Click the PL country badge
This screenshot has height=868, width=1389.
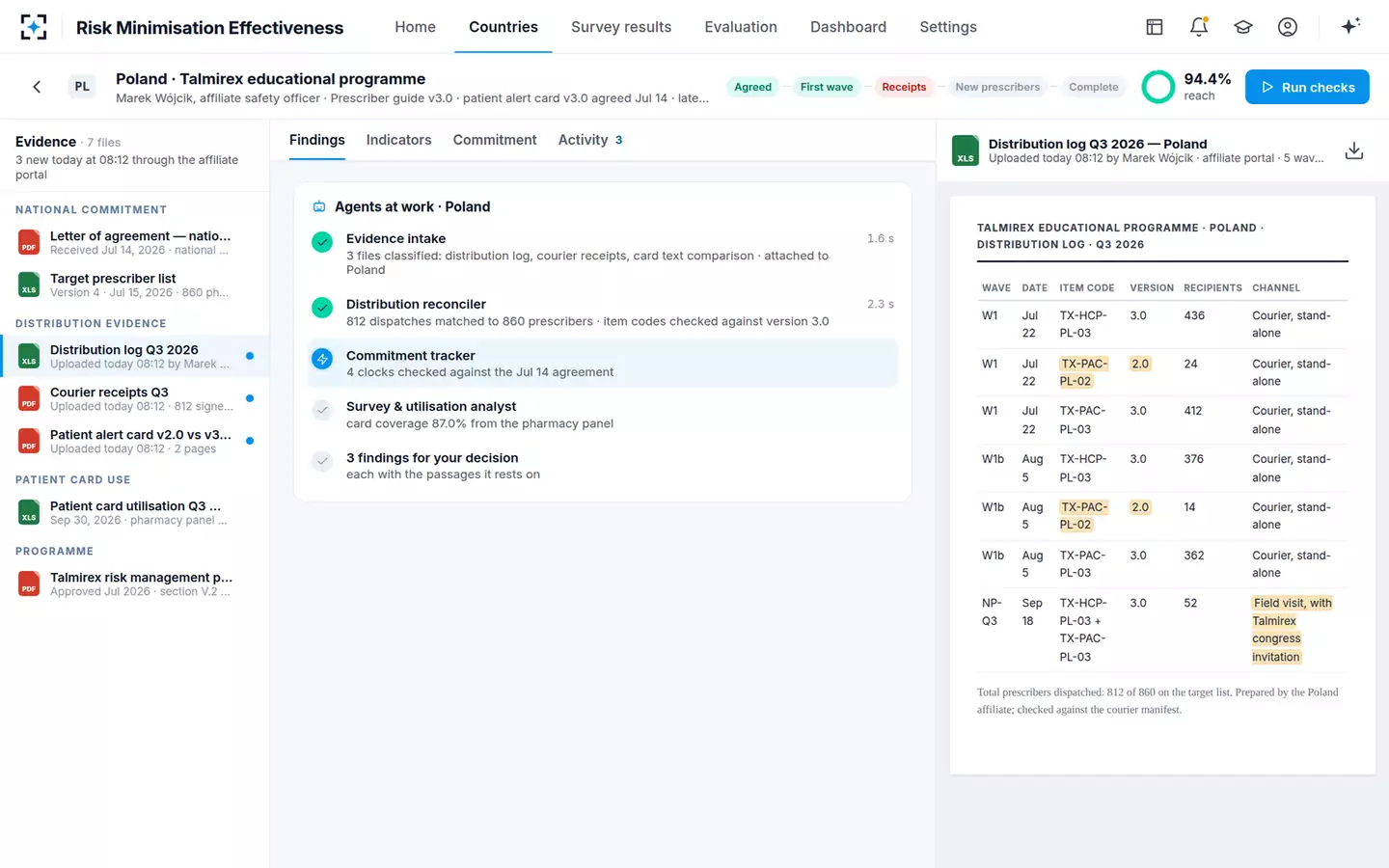82,87
